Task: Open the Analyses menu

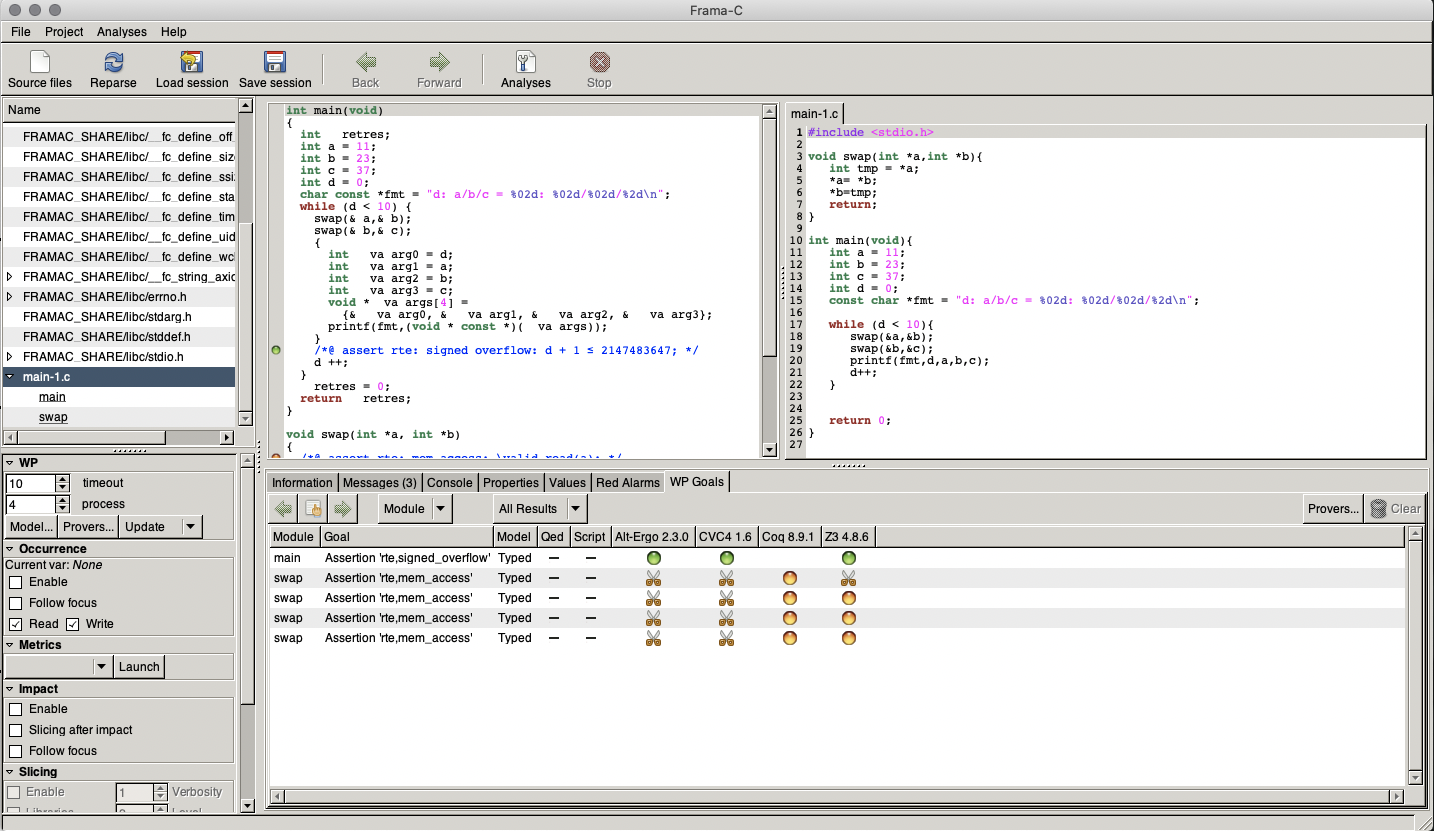Action: tap(122, 32)
